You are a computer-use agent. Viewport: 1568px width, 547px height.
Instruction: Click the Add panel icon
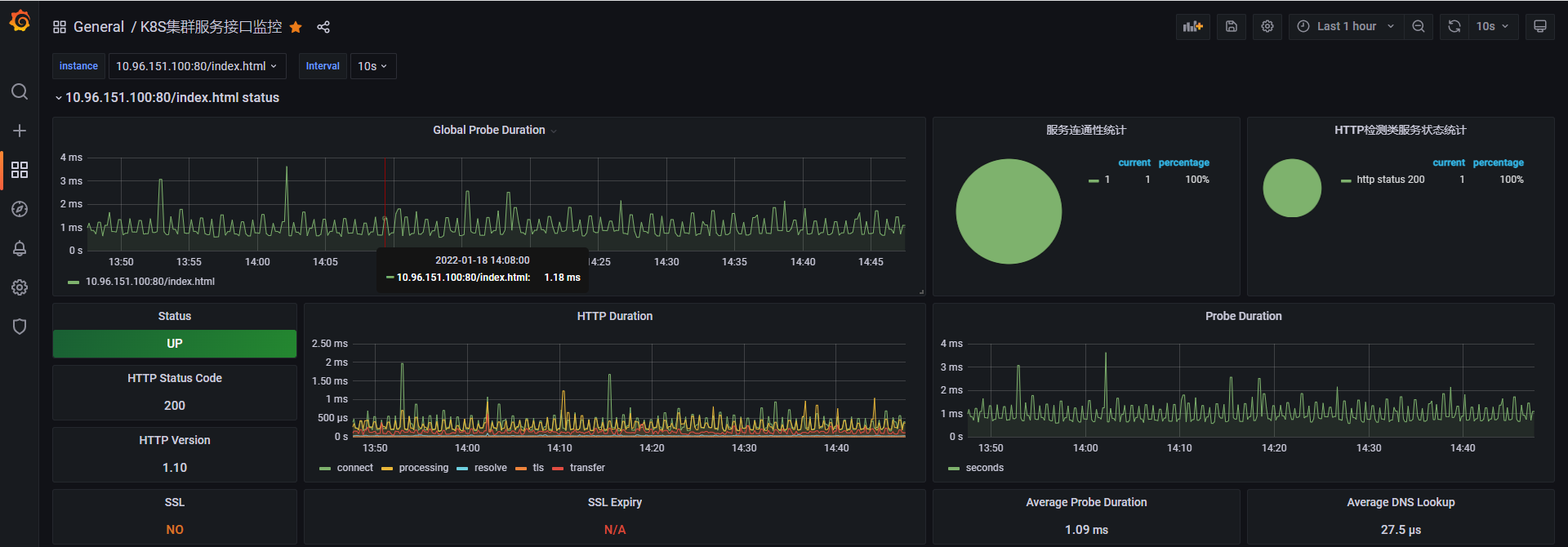pos(1193,26)
